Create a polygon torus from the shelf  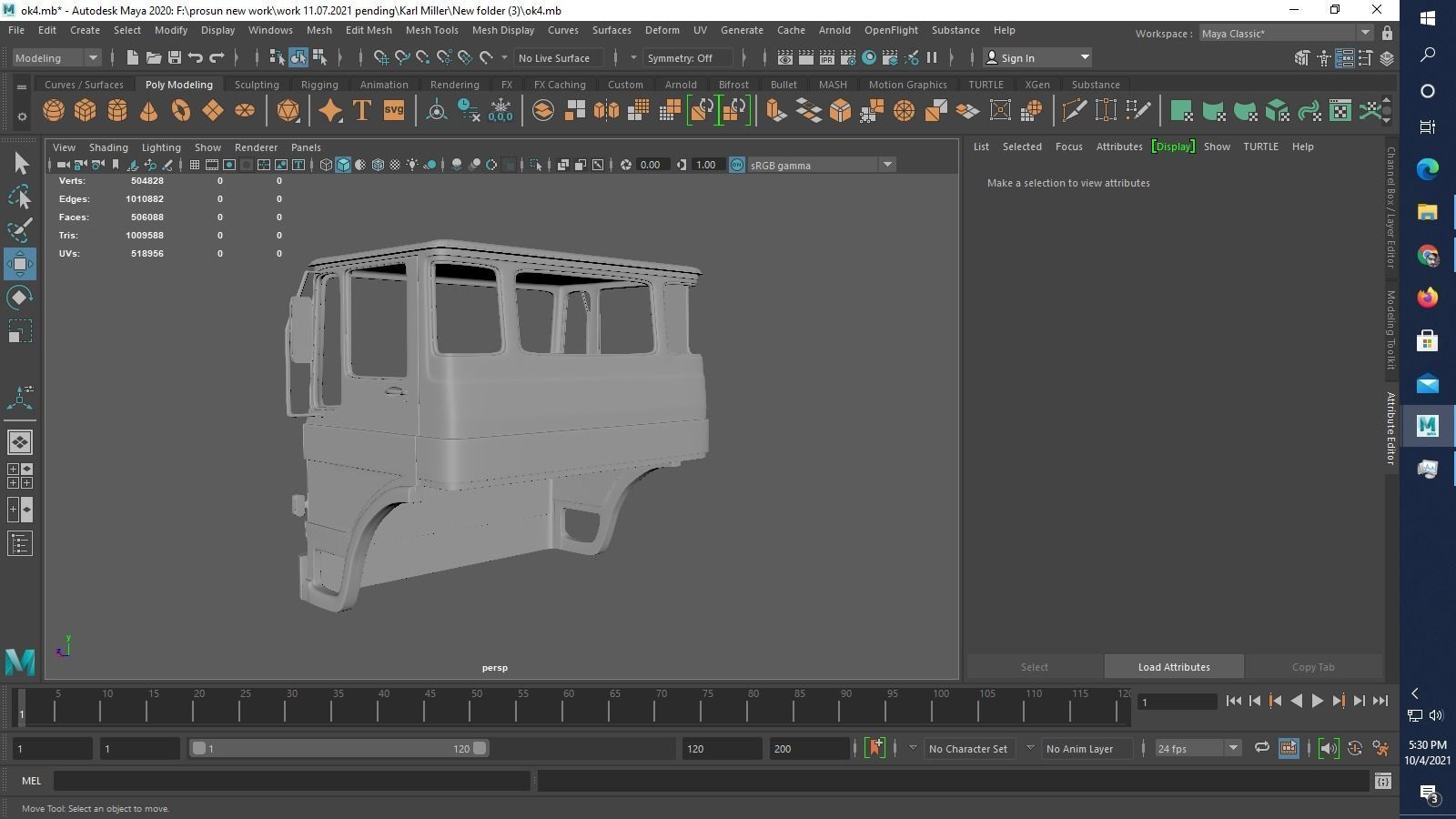coord(181,111)
